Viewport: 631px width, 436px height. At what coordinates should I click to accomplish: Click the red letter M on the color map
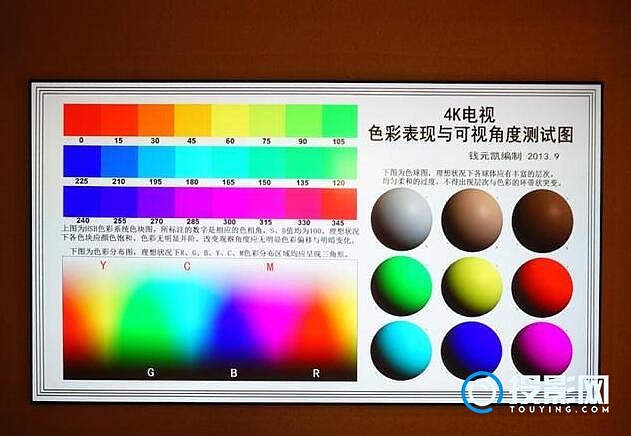coord(270,267)
